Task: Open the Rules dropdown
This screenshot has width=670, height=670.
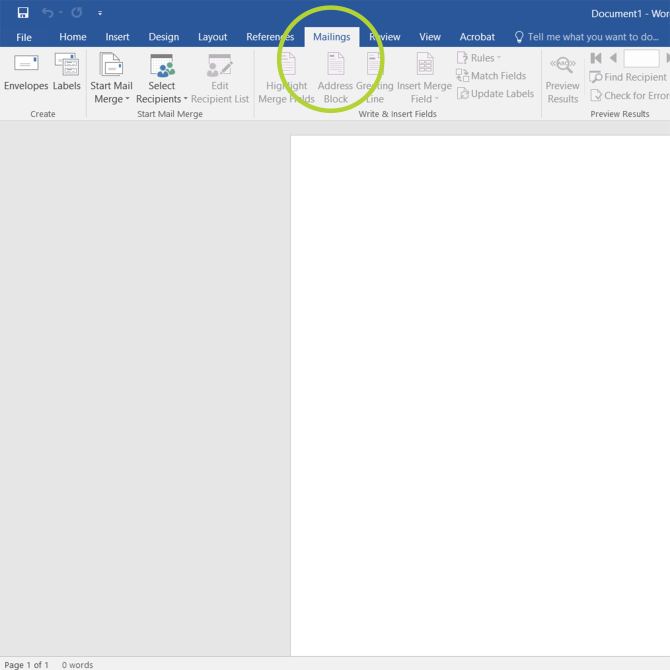Action: (x=479, y=58)
